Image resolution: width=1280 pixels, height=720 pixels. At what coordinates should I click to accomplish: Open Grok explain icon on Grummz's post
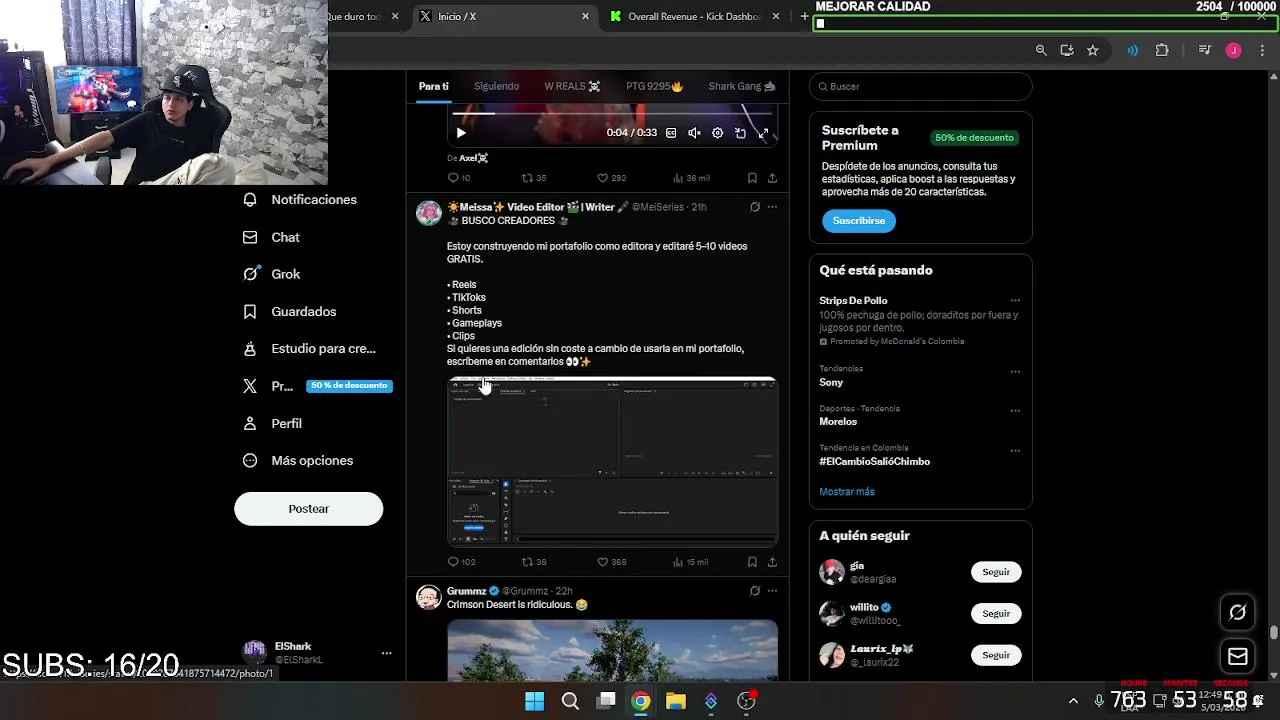tap(755, 591)
